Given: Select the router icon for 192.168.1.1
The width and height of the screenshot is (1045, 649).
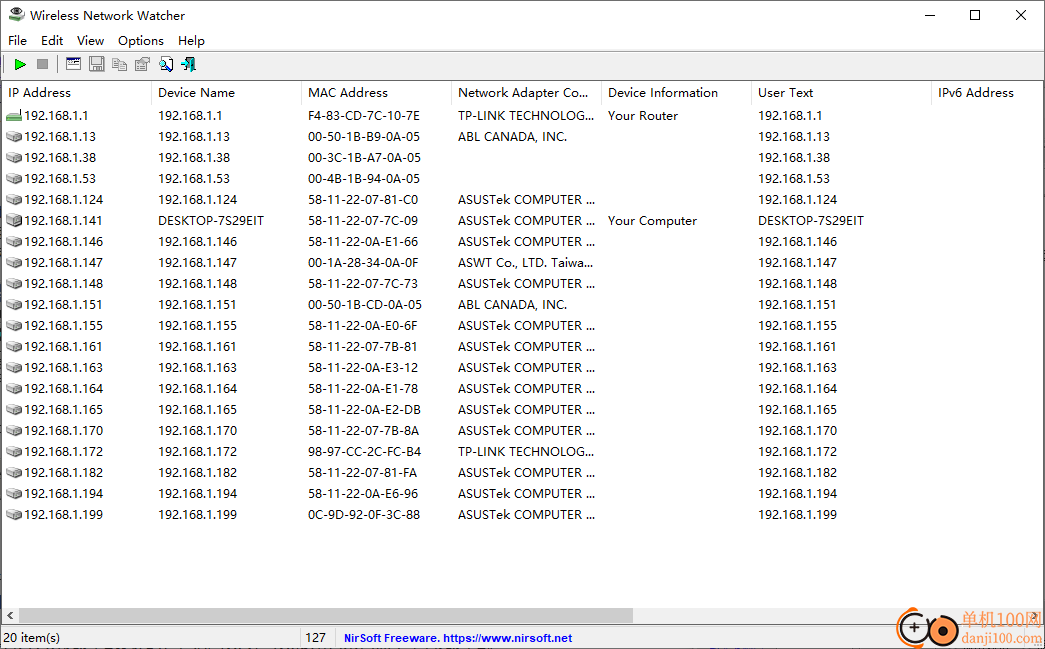Looking at the screenshot, I should tap(14, 115).
